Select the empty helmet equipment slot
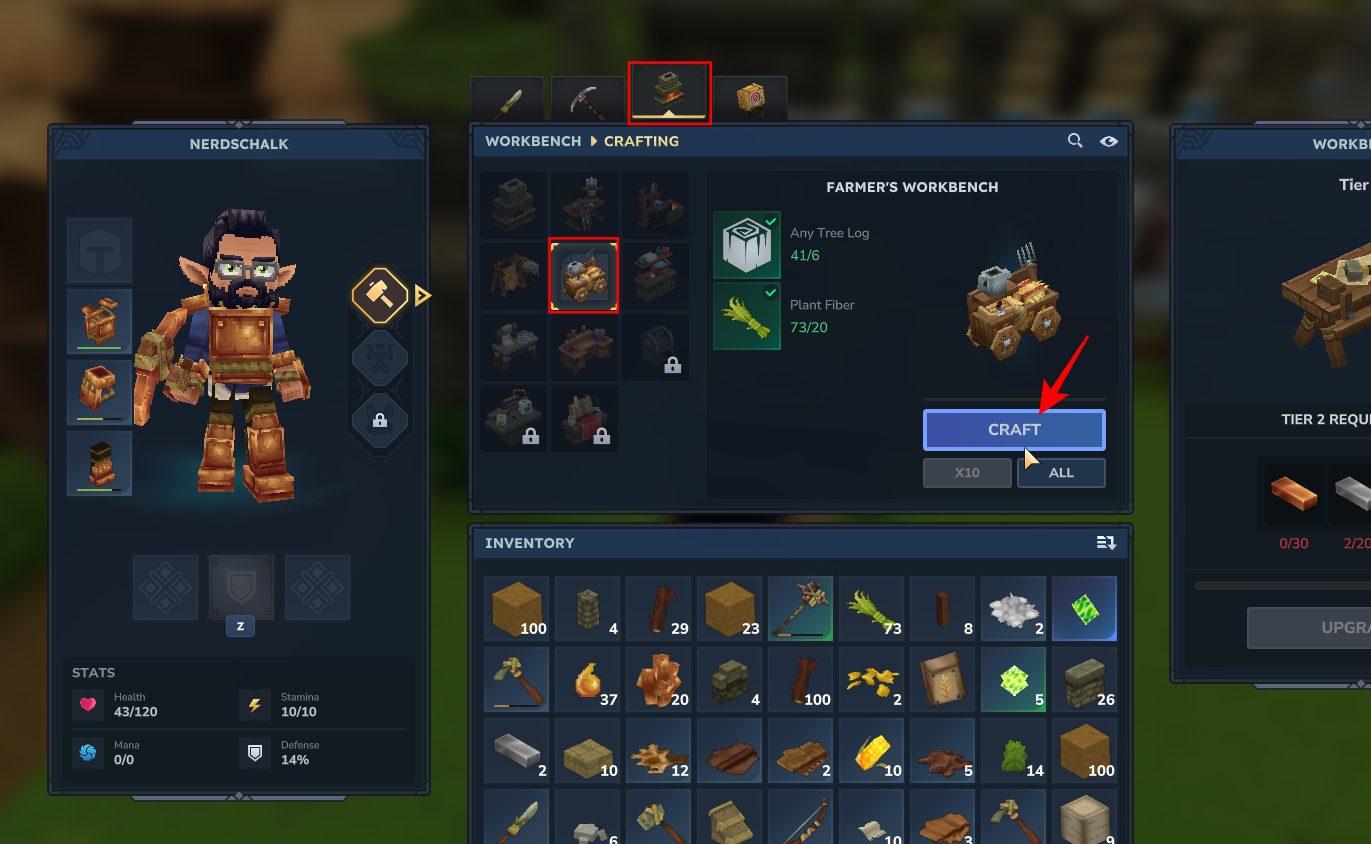 tap(99, 250)
